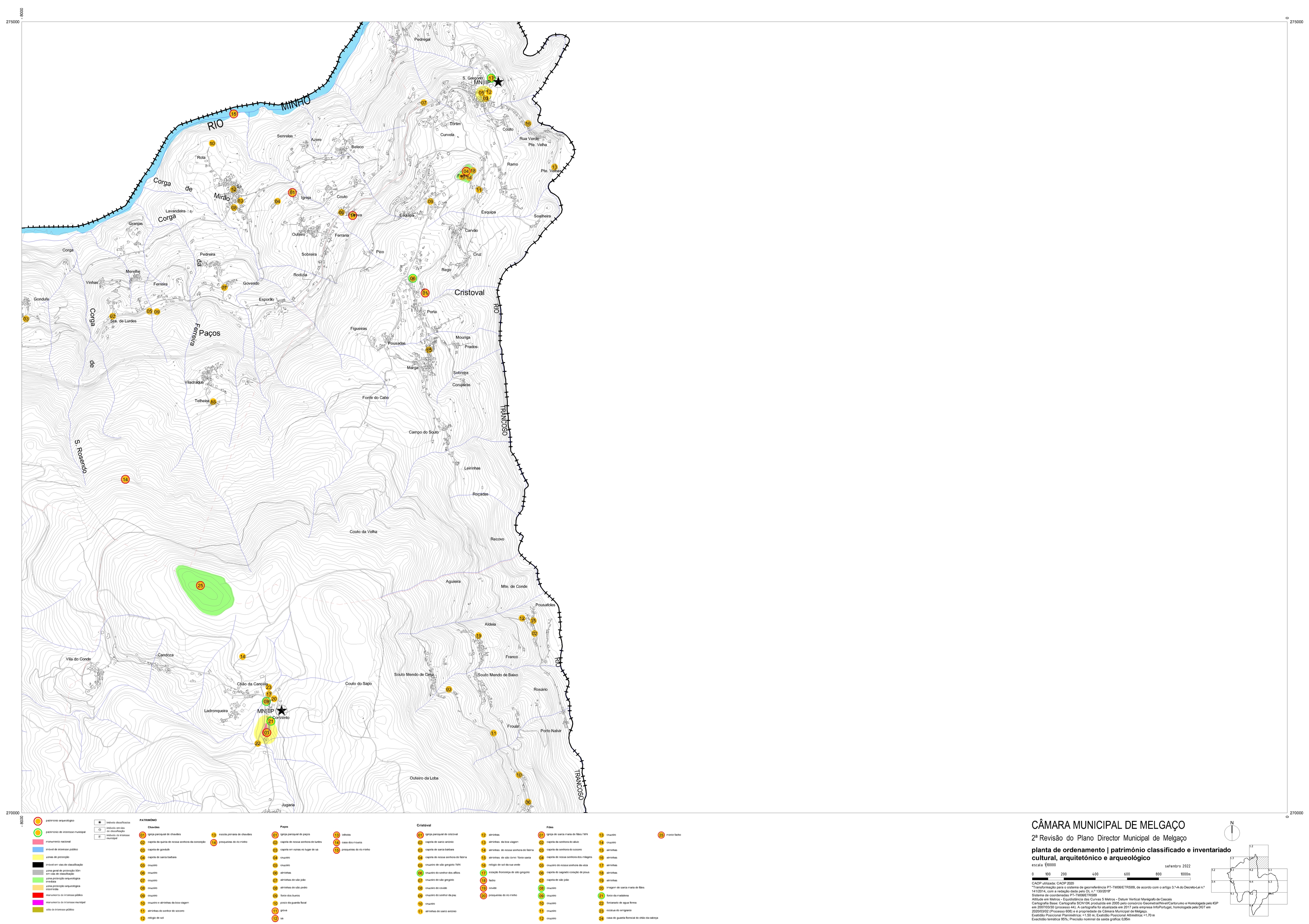
Task: Click the património de interesse municipal symbol
Action: click(x=38, y=833)
